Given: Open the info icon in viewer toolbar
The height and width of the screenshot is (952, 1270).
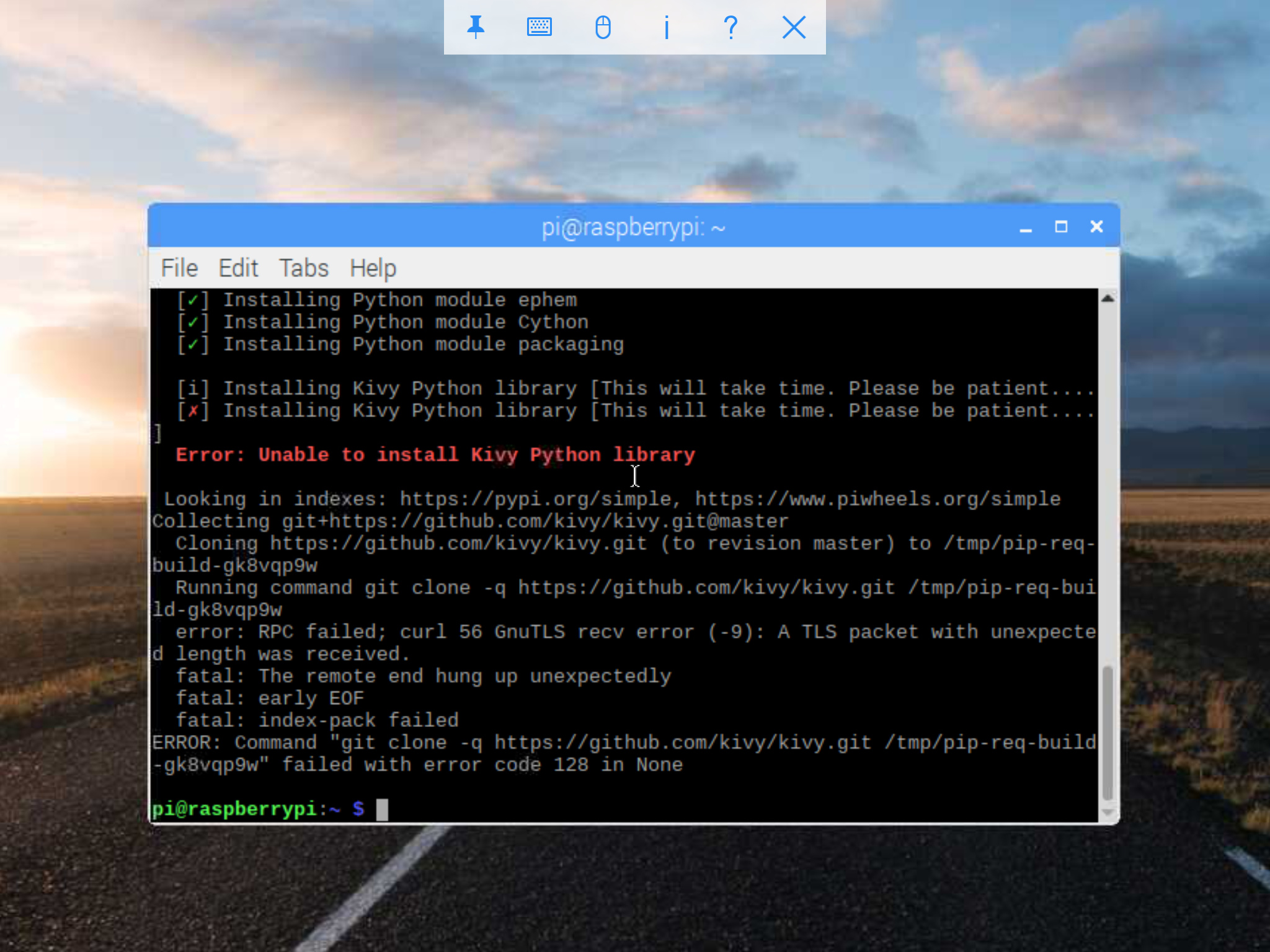Looking at the screenshot, I should tap(667, 27).
